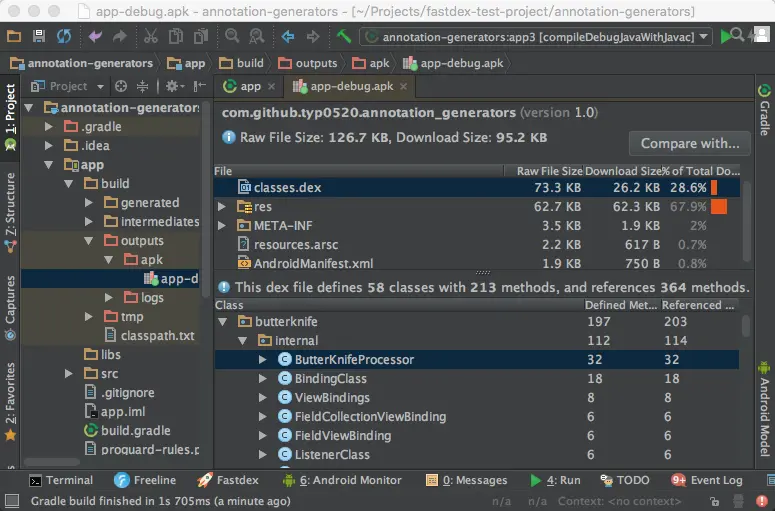The height and width of the screenshot is (511, 775).
Task: Expand the res folder in APK file list
Action: [222, 207]
